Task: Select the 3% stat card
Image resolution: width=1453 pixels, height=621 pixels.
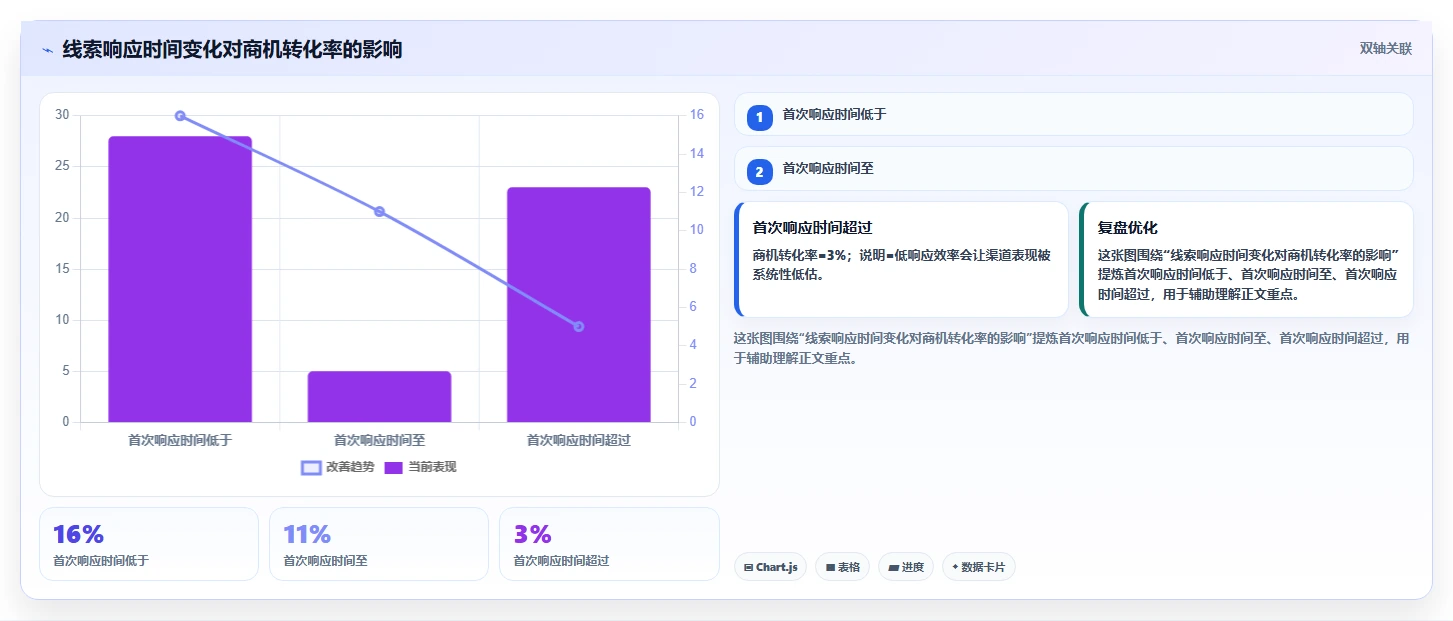Action: 609,544
